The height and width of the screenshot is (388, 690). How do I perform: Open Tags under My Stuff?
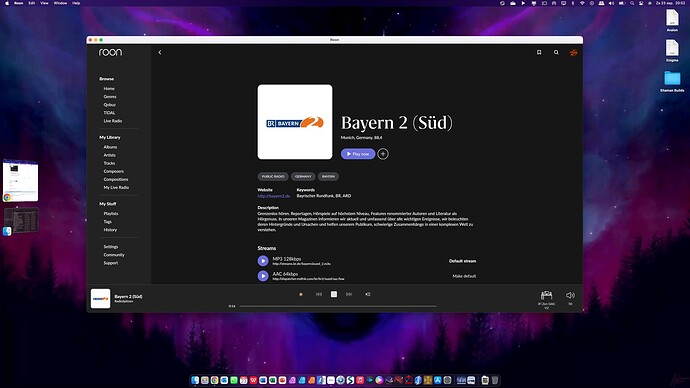click(x=107, y=222)
